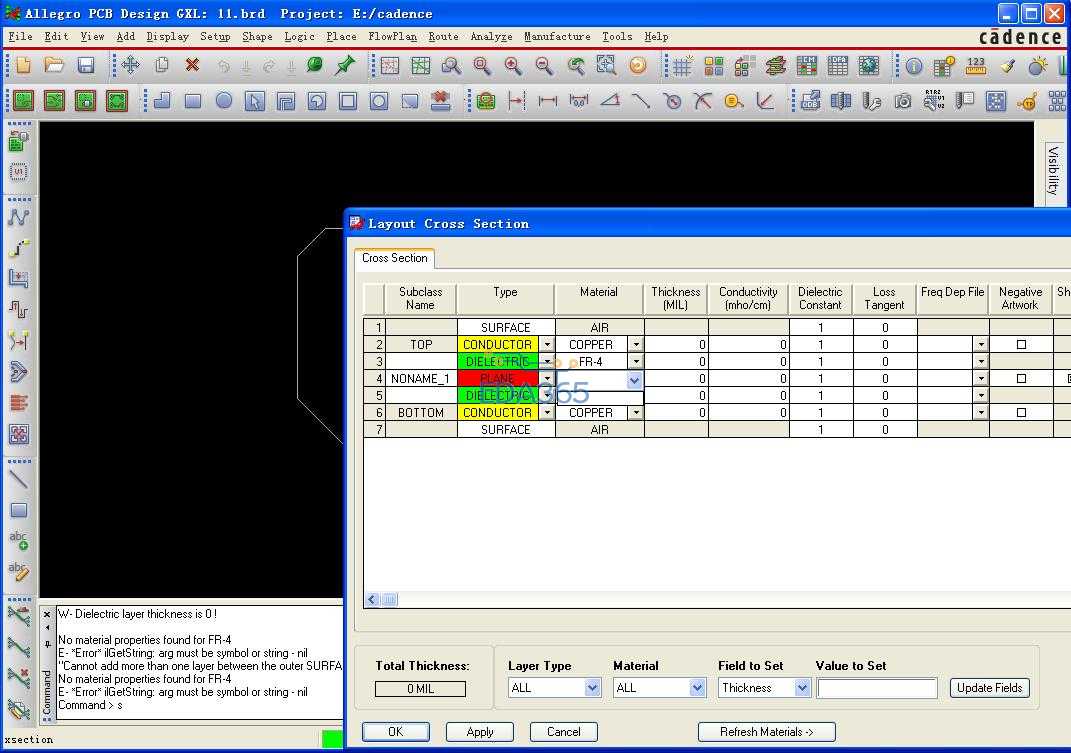Select the Move tool icon
1071x753 pixels.
[x=130, y=66]
